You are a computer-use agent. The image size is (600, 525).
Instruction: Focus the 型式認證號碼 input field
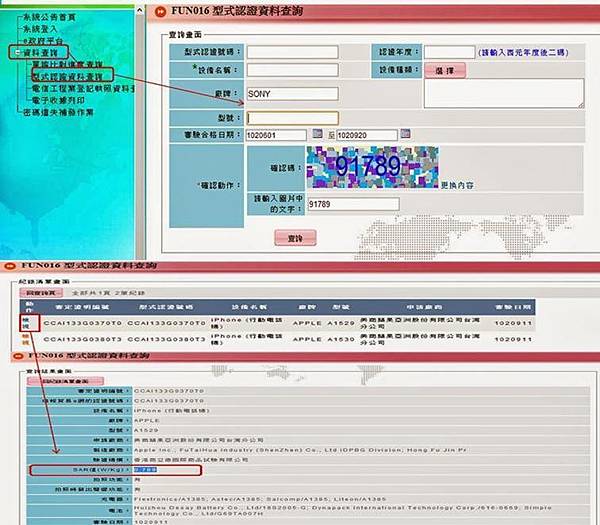(x=292, y=52)
